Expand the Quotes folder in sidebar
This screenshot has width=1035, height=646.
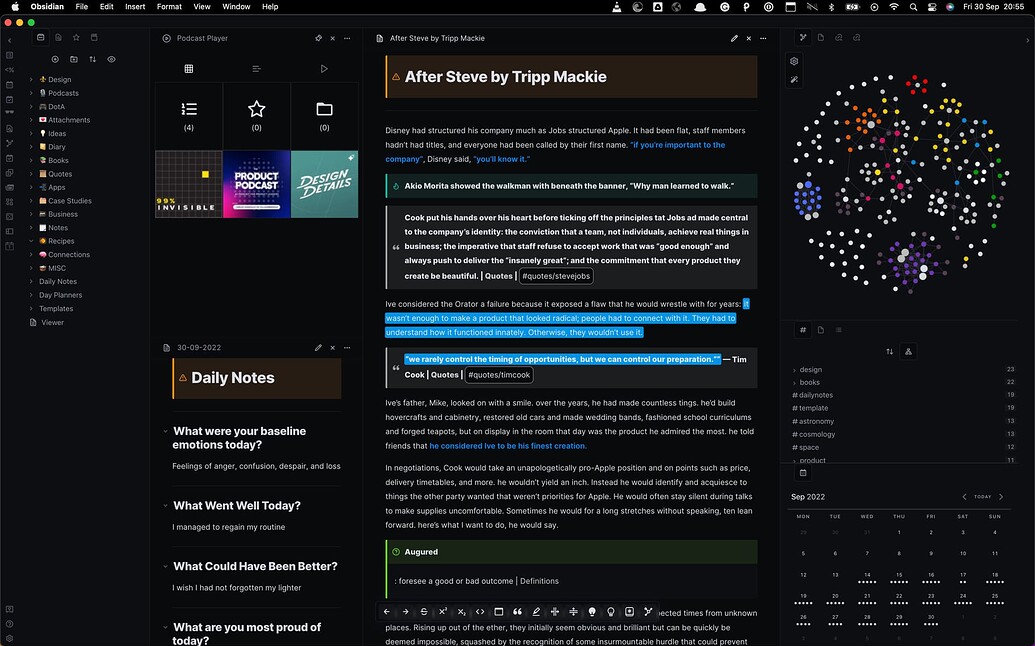pos(32,174)
